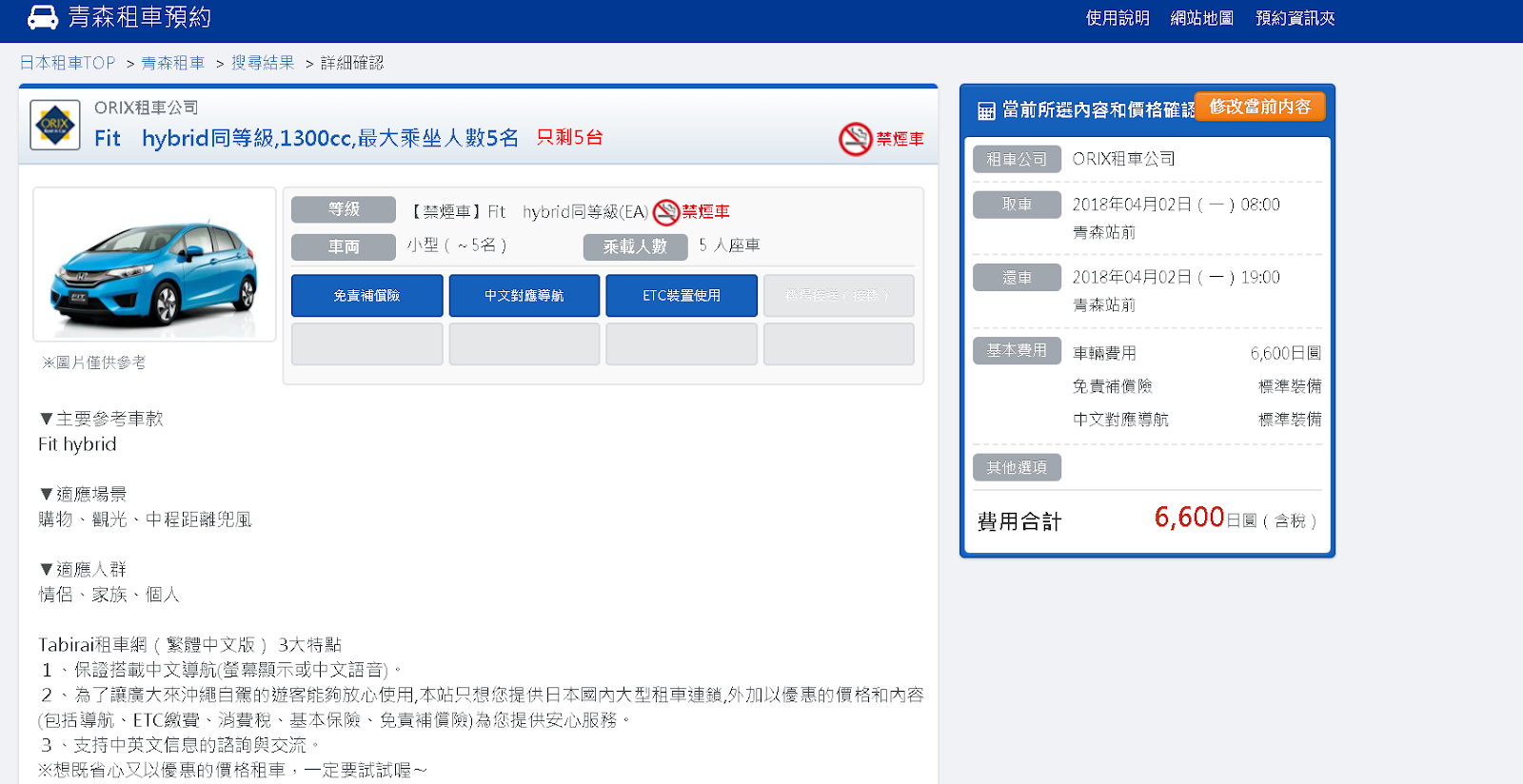Click the 詳細確認 breadcrumb text
Image resolution: width=1523 pixels, height=784 pixels.
[x=352, y=63]
